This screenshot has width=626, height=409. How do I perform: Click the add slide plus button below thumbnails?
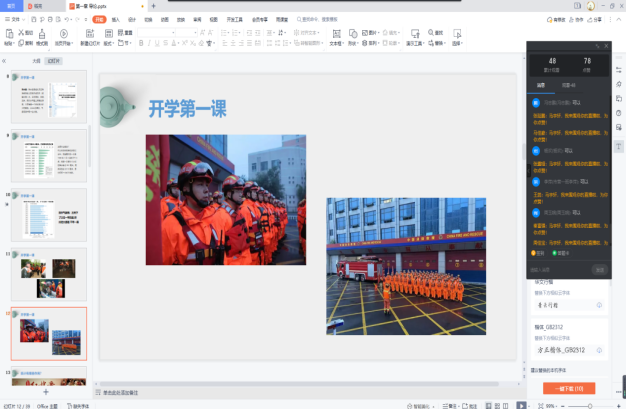pos(46,392)
